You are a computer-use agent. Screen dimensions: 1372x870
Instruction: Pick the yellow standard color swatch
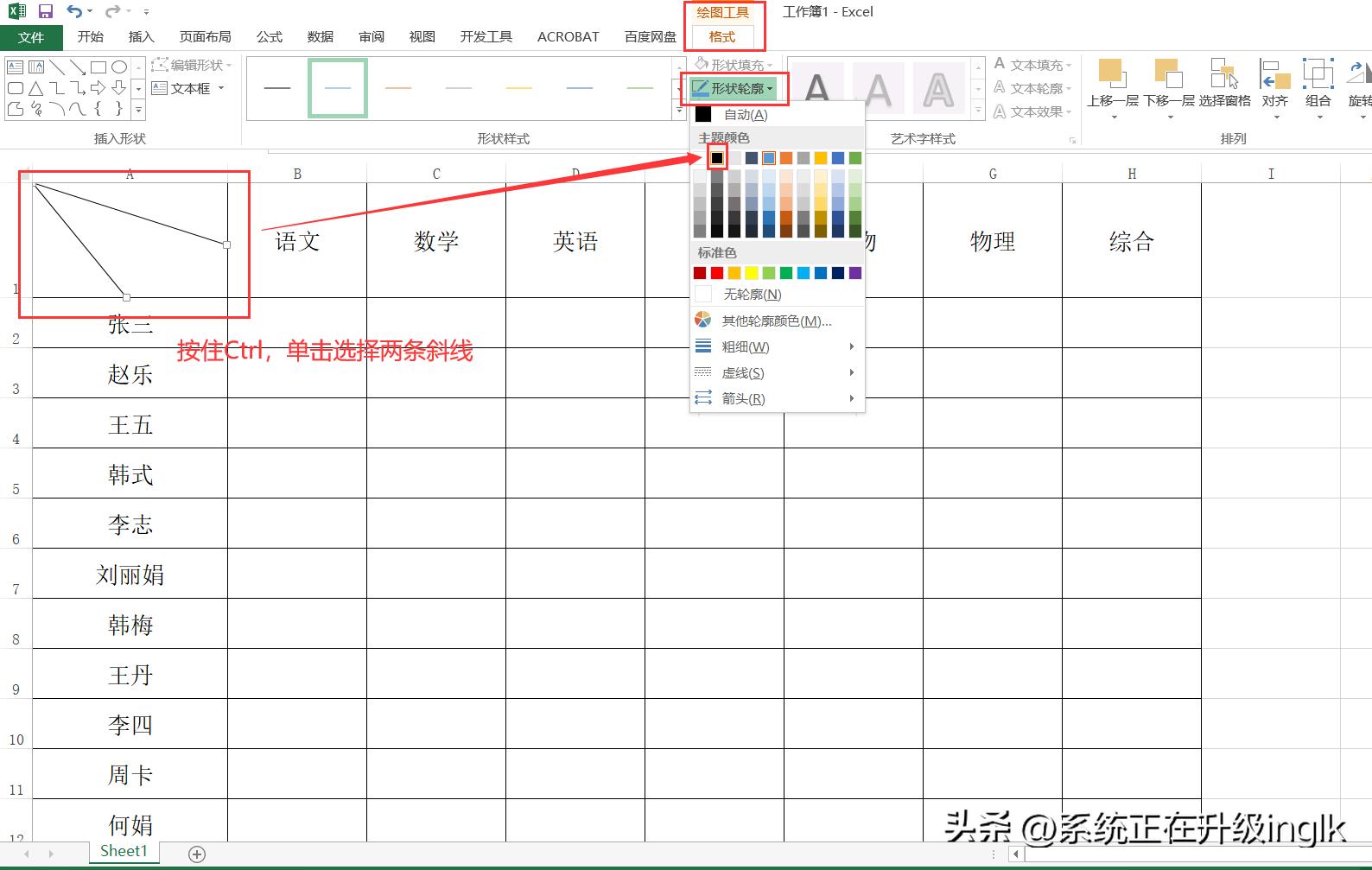coord(752,273)
